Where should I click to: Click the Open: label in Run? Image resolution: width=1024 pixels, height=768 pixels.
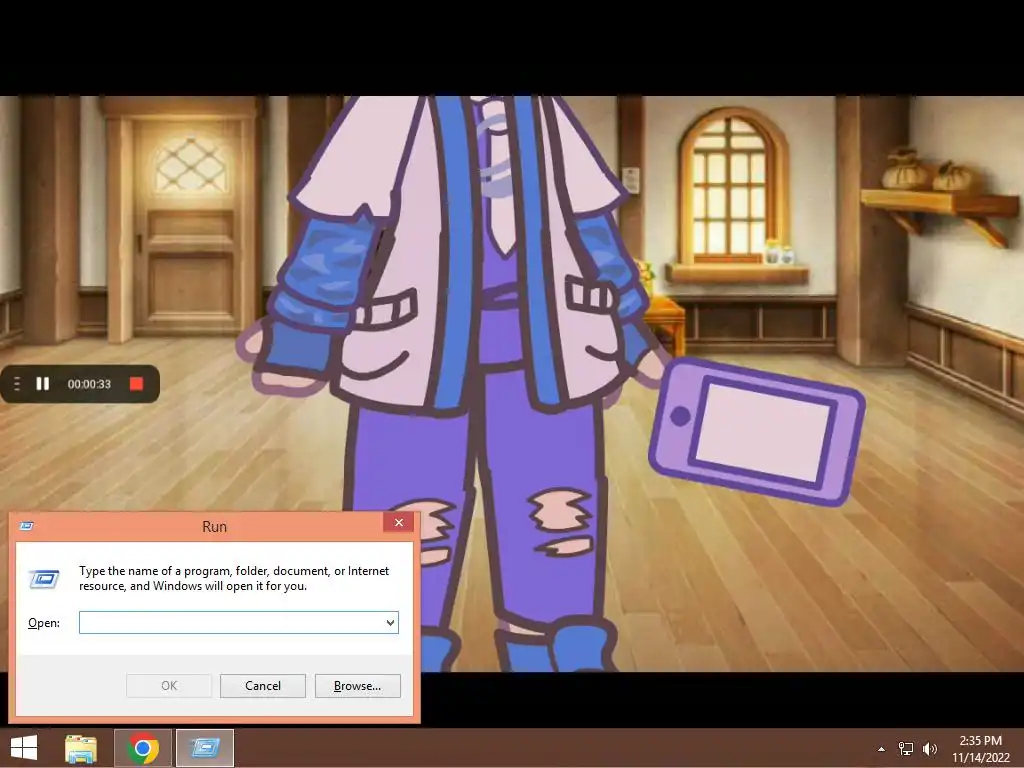coord(44,623)
